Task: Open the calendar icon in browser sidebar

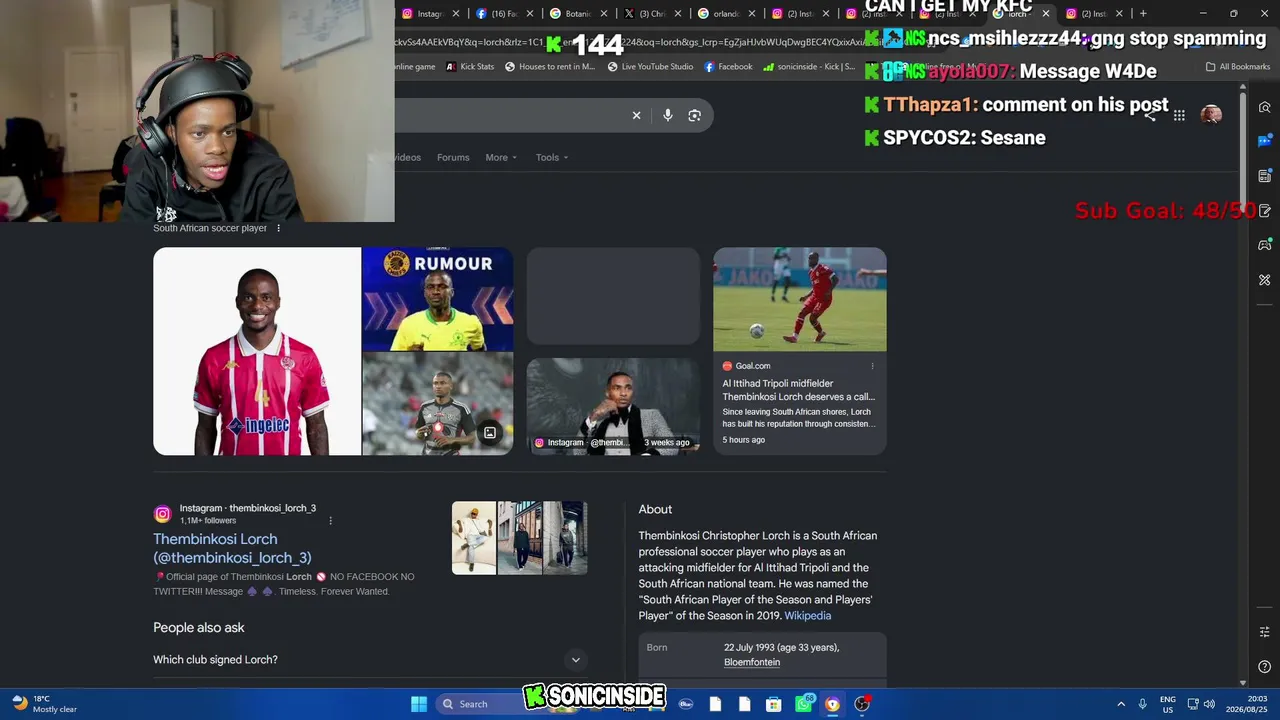Action: click(x=1265, y=175)
